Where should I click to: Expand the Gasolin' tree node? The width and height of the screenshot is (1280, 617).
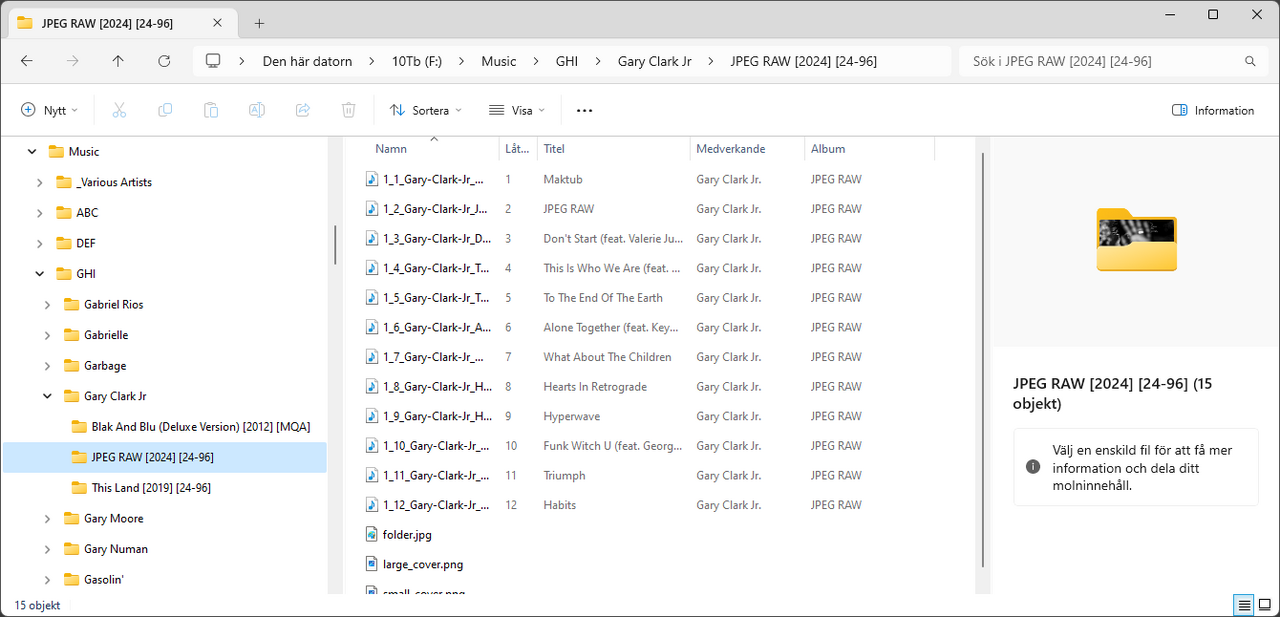pos(47,579)
